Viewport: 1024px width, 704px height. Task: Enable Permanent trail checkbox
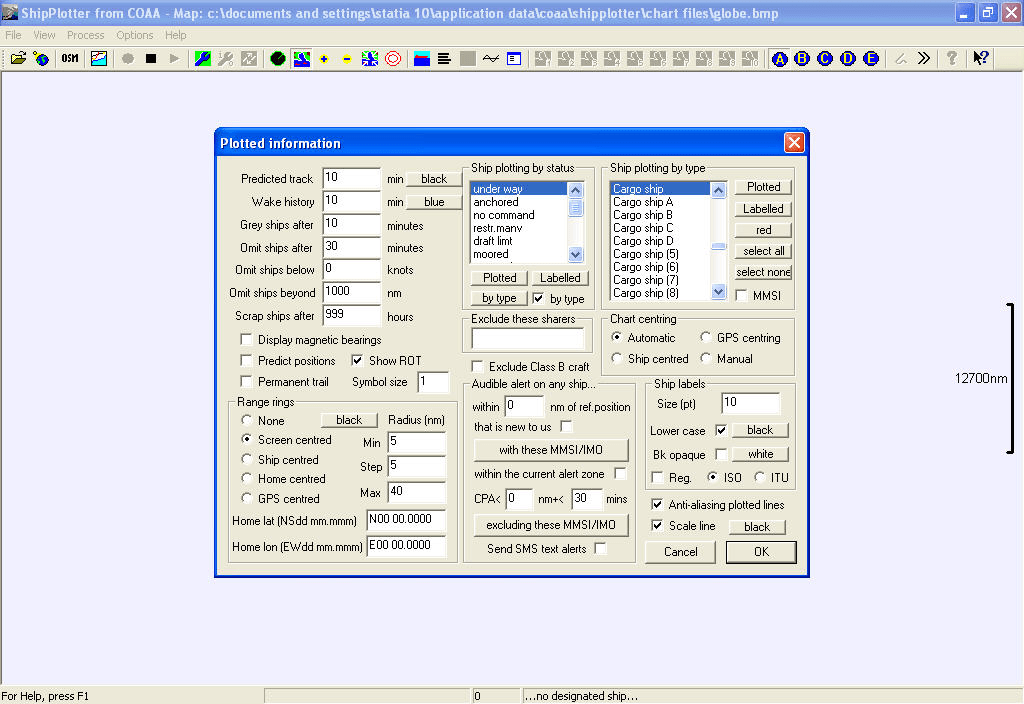point(246,381)
